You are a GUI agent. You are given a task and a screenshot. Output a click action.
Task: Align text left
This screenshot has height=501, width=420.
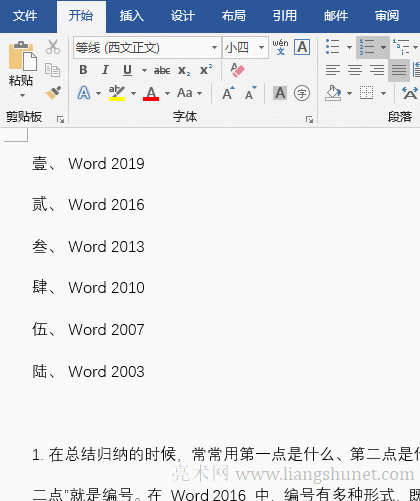333,70
